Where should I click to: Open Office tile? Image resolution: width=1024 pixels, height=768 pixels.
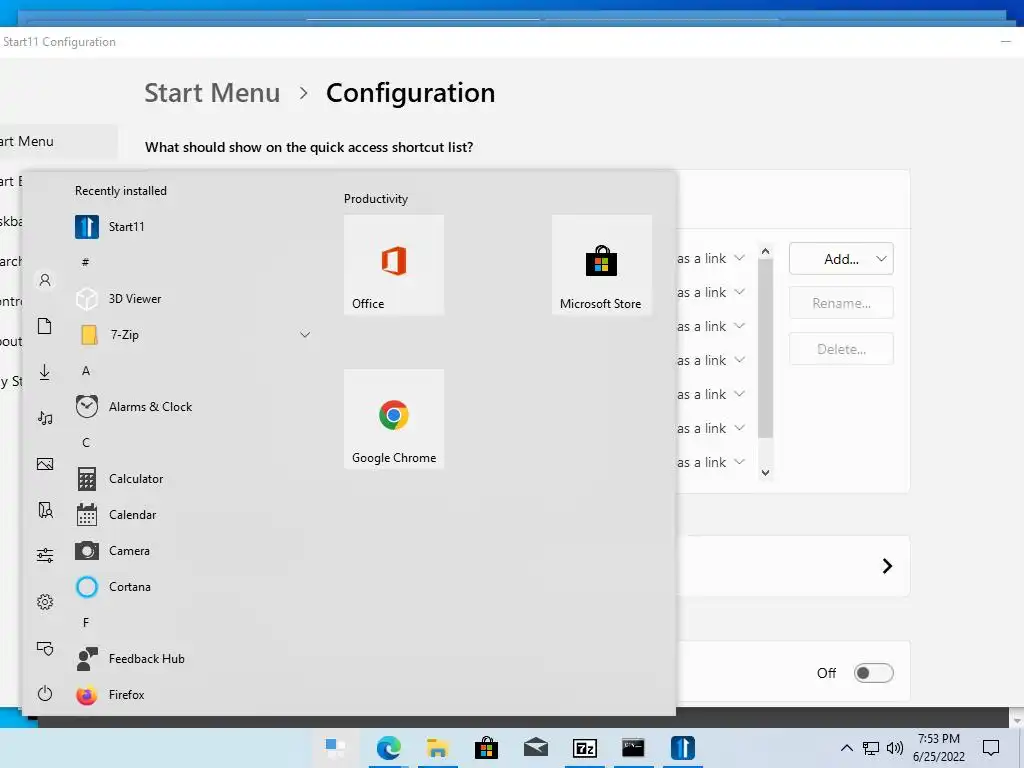394,264
